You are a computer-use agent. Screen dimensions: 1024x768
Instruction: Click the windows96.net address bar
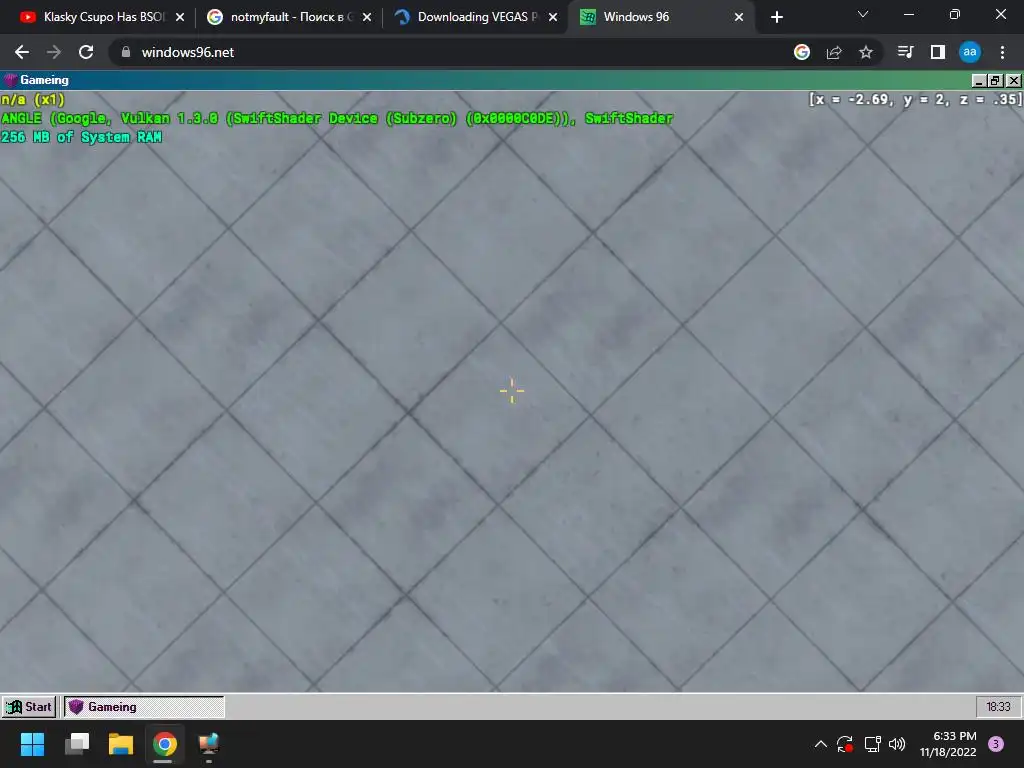tap(457, 52)
